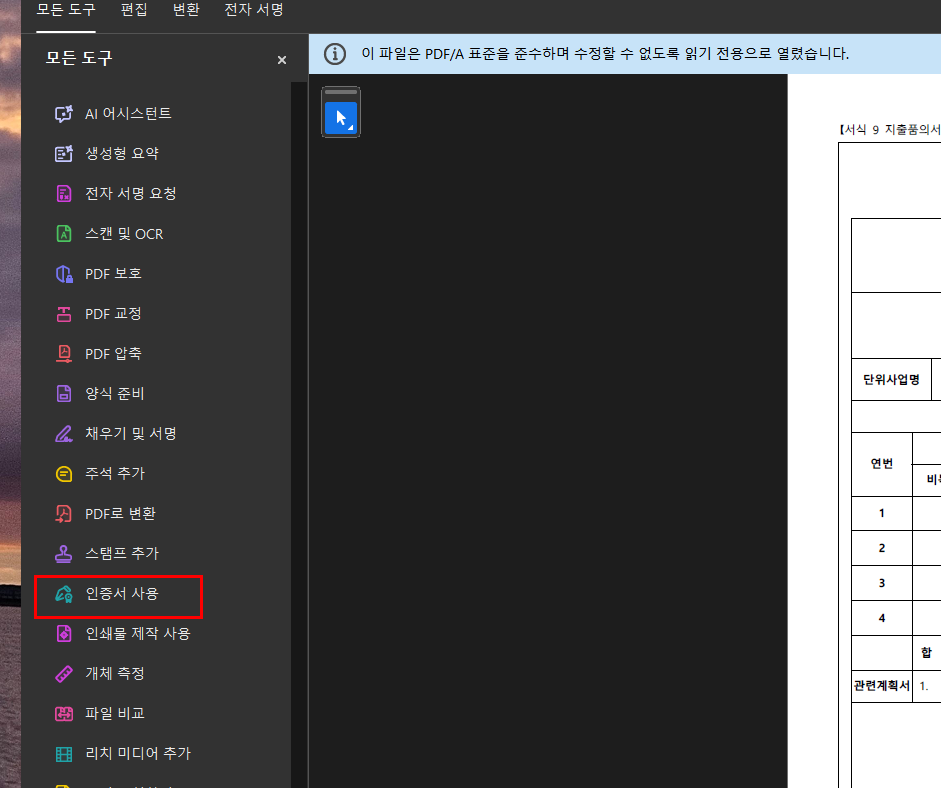Click the 인쇄물 제작 사용 icon
The width and height of the screenshot is (941, 788).
click(64, 634)
